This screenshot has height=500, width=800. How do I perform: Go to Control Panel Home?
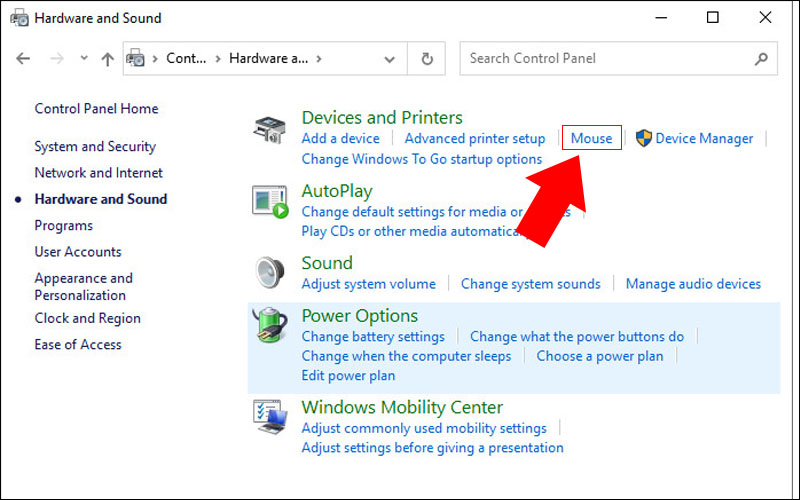[x=96, y=108]
